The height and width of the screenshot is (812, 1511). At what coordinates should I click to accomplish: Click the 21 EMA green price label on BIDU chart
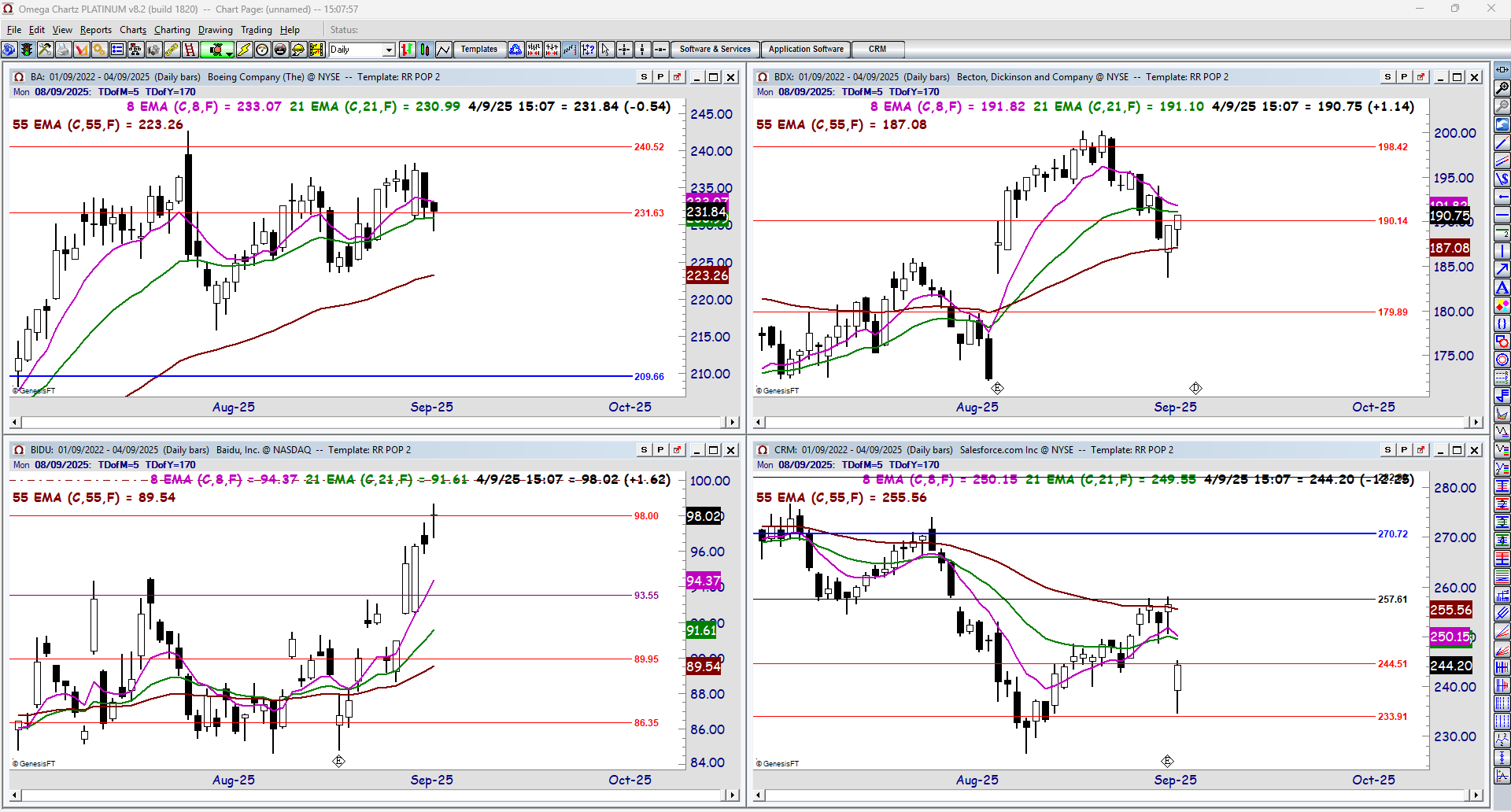702,630
